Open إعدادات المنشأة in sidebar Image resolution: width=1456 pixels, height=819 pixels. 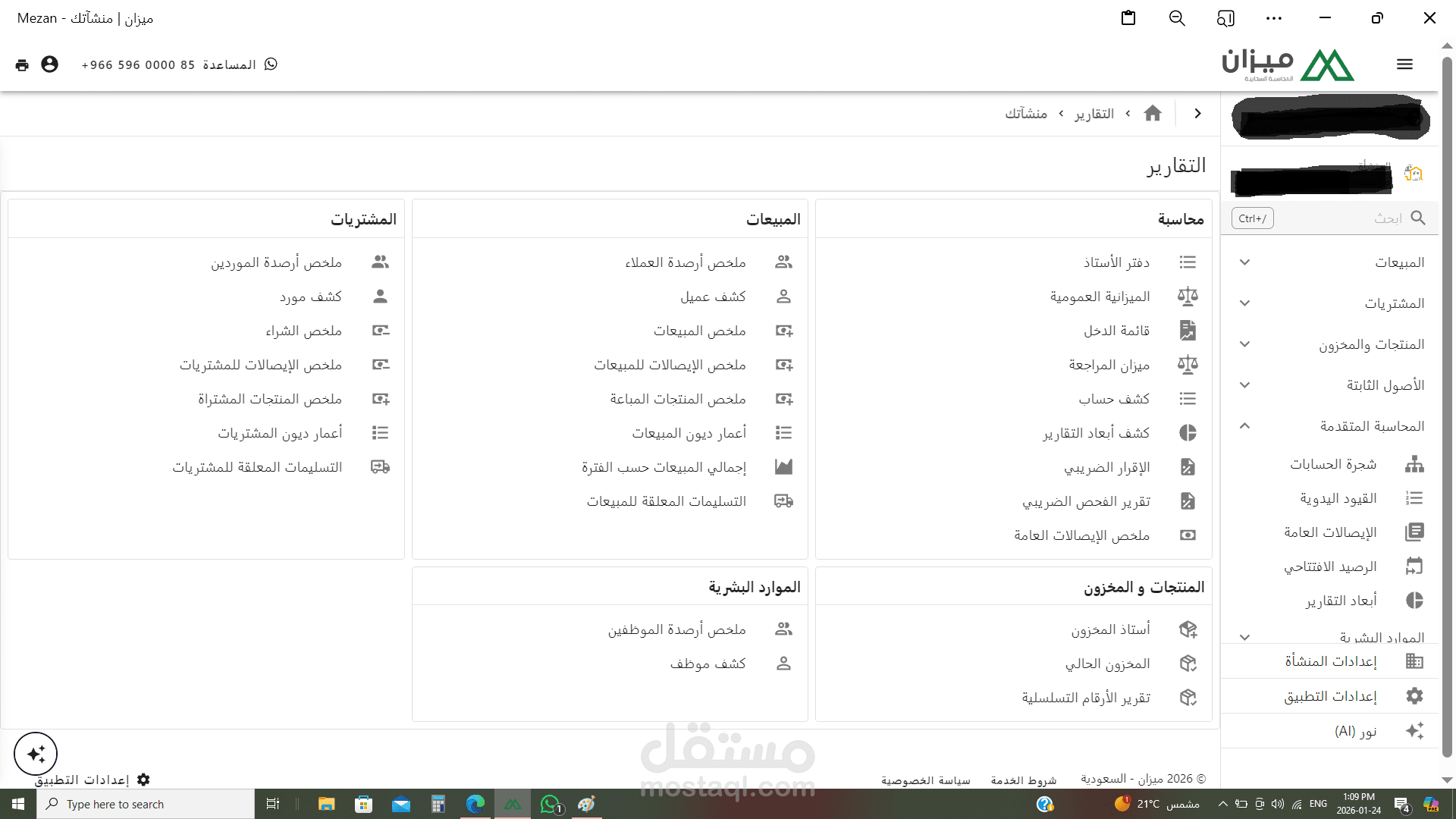point(1330,661)
